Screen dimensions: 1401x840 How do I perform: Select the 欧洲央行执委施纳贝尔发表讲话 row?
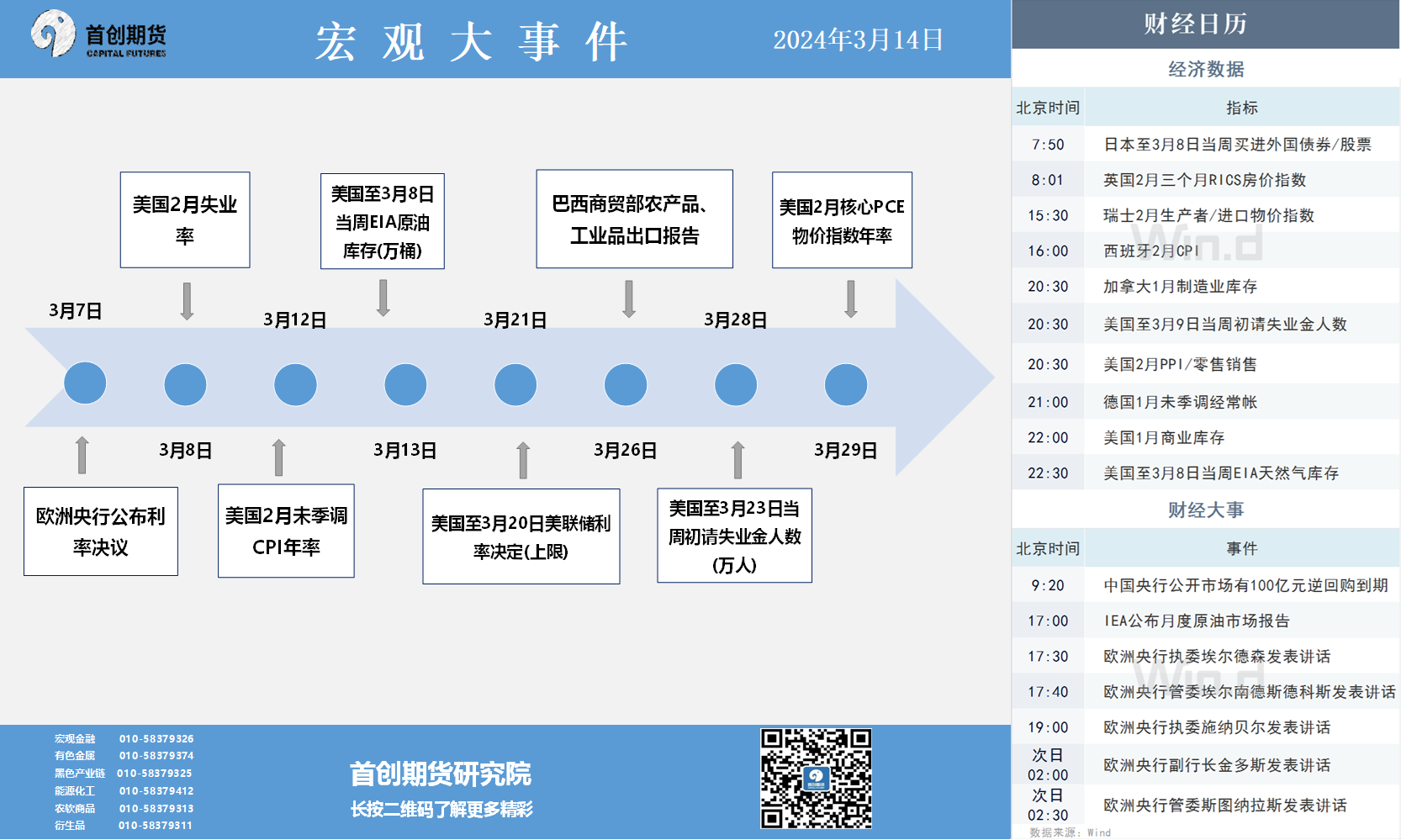click(x=1205, y=726)
